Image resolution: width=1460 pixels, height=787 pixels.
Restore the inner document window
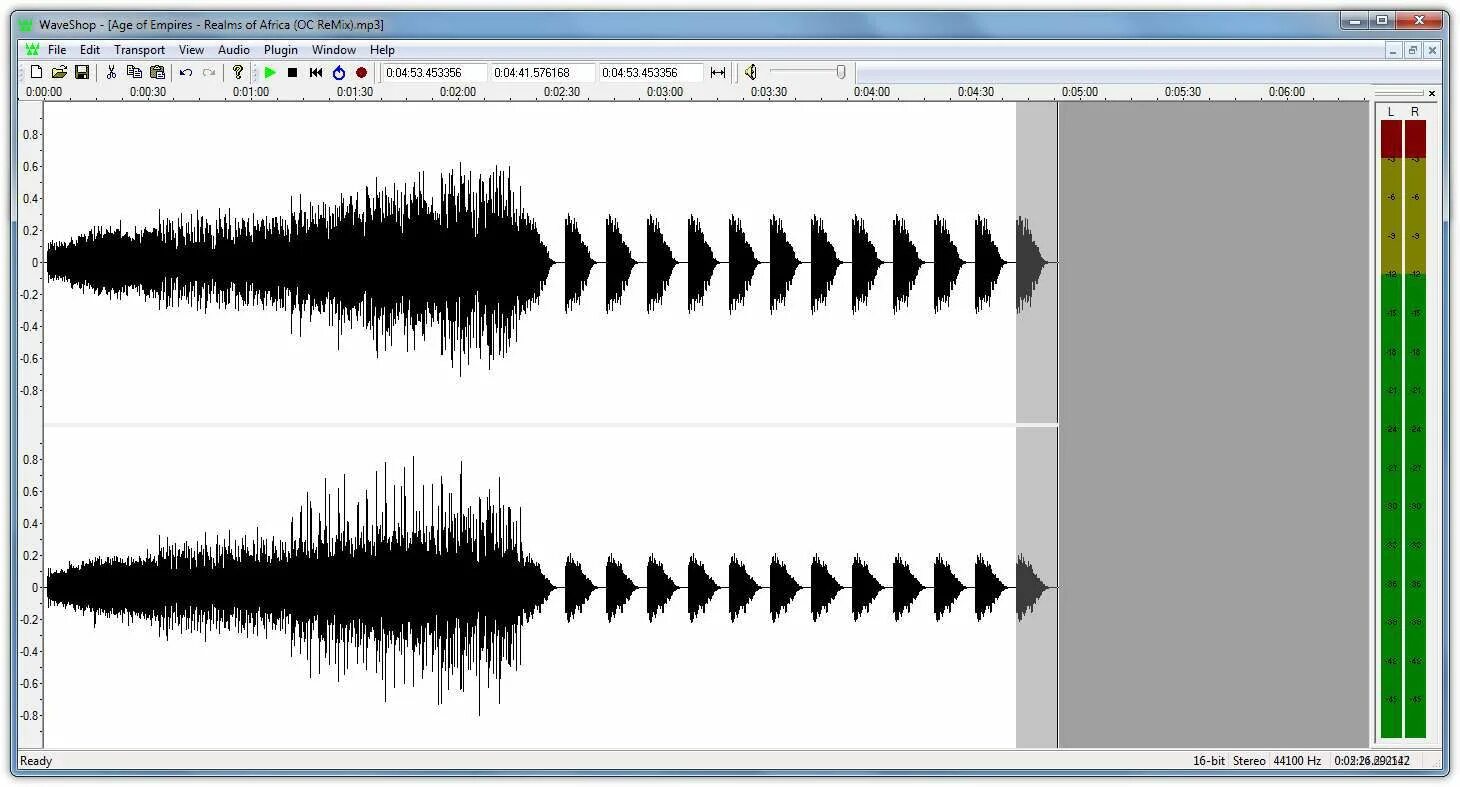pyautogui.click(x=1413, y=50)
